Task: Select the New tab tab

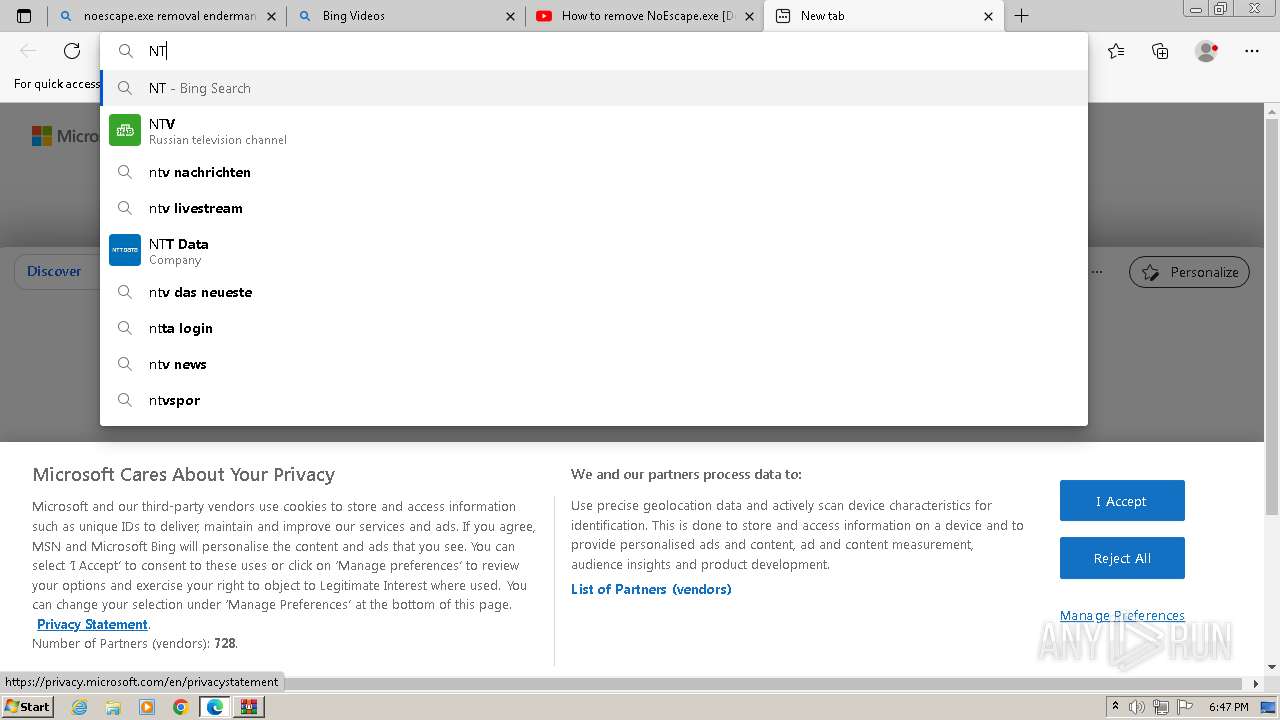Action: tap(883, 16)
